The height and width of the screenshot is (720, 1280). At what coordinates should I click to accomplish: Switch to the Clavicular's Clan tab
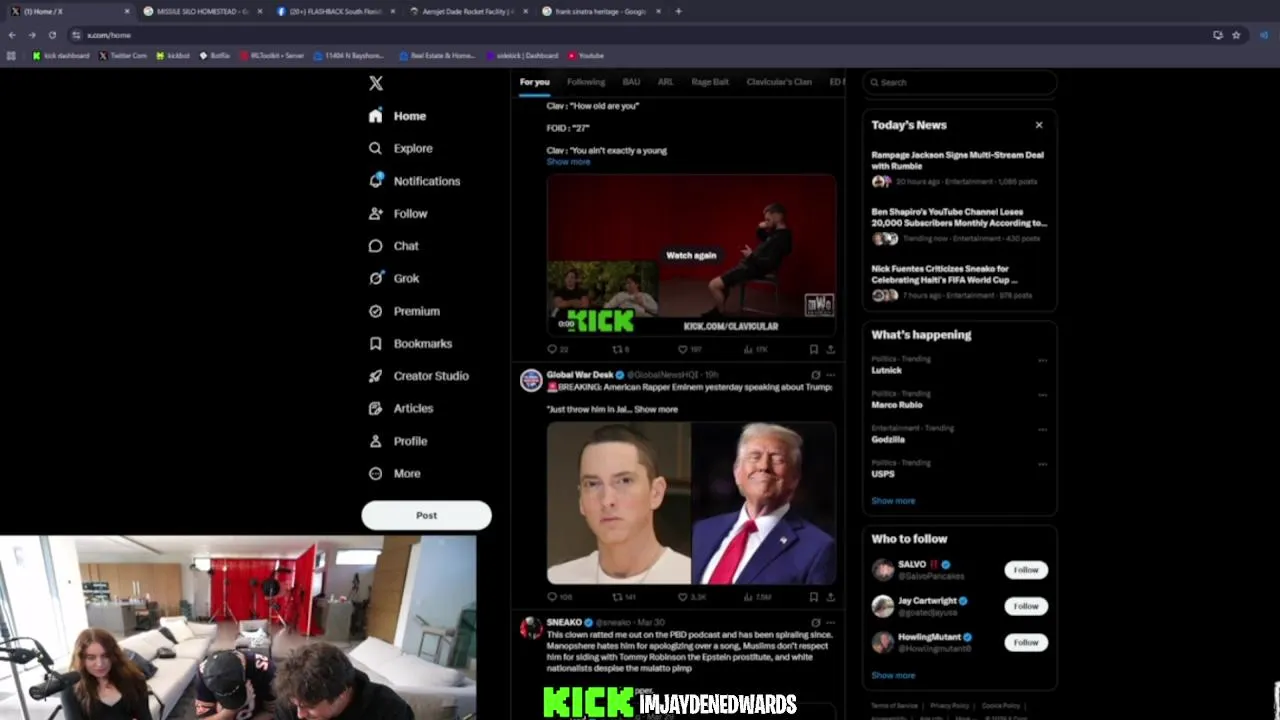click(779, 82)
